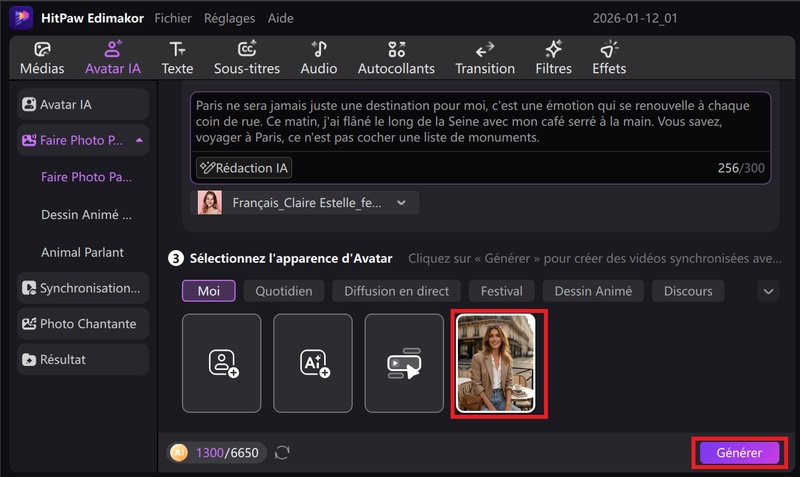Click the Résultat folder icon
Viewport: 800px width, 477px height.
click(29, 360)
